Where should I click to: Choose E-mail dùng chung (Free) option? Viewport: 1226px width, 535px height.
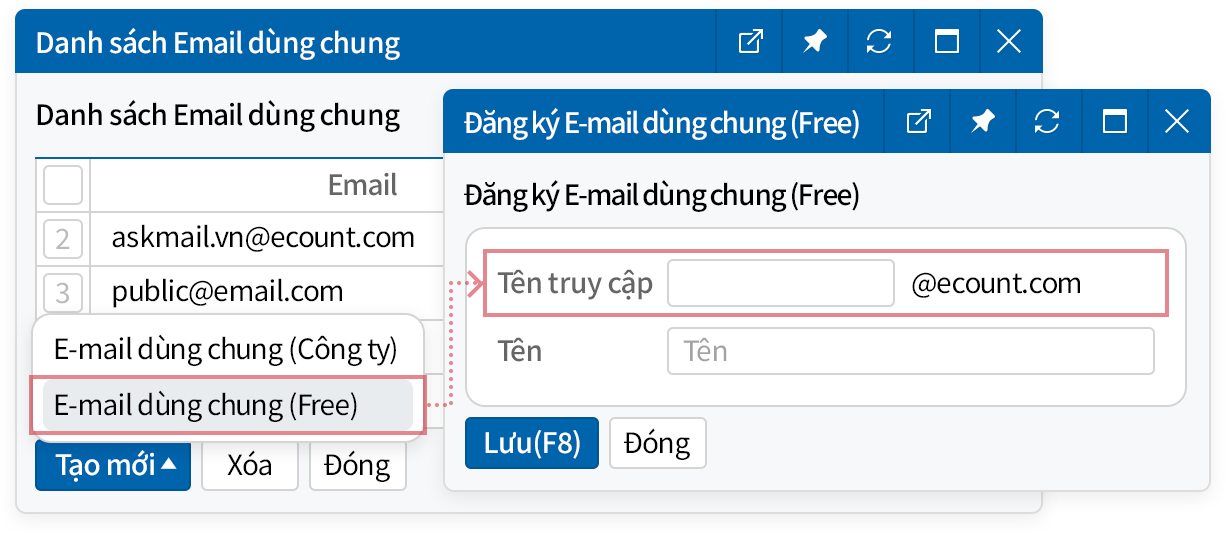(227, 405)
